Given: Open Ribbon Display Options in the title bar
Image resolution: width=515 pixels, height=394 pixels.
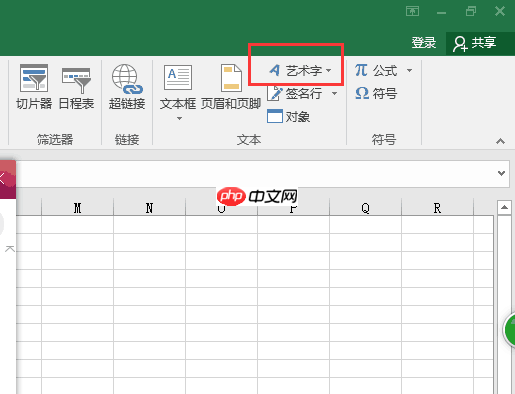Looking at the screenshot, I should pos(412,11).
